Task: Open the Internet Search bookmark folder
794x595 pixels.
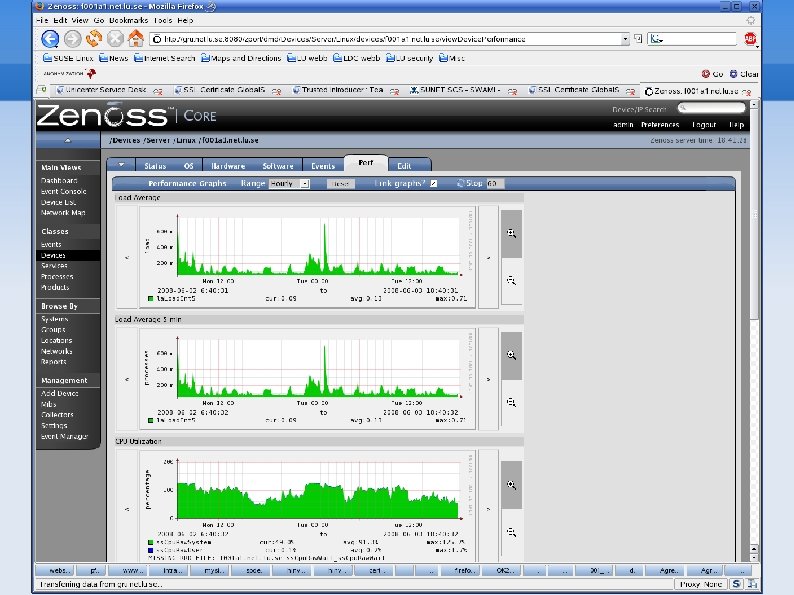Action: pyautogui.click(x=165, y=58)
